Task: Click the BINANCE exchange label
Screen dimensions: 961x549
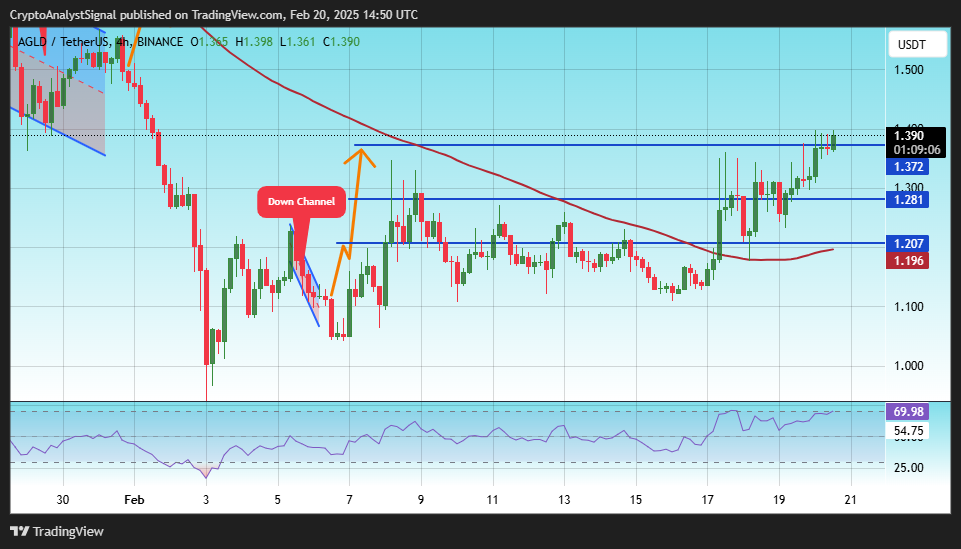Action: (160, 42)
